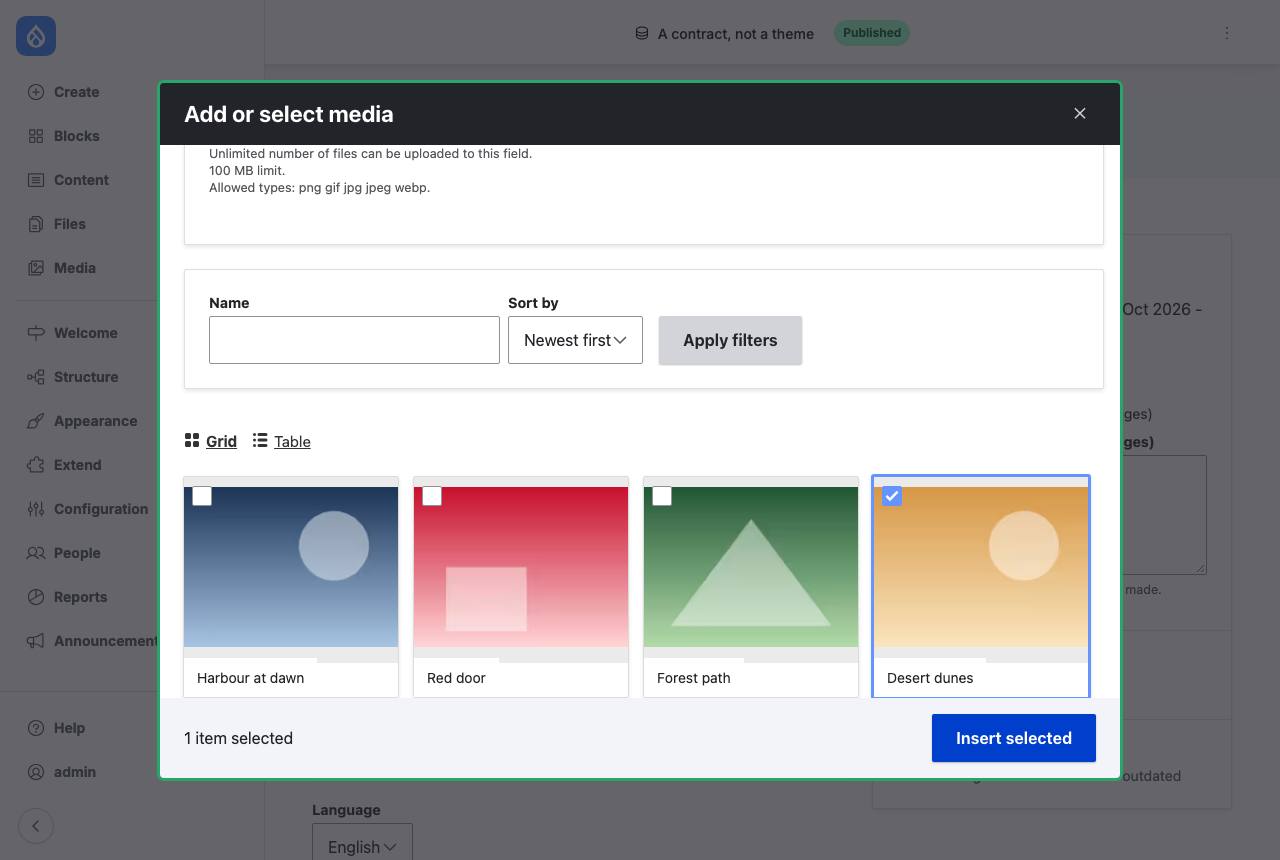Click the Harbour at dawn image thumbnail

(x=291, y=567)
